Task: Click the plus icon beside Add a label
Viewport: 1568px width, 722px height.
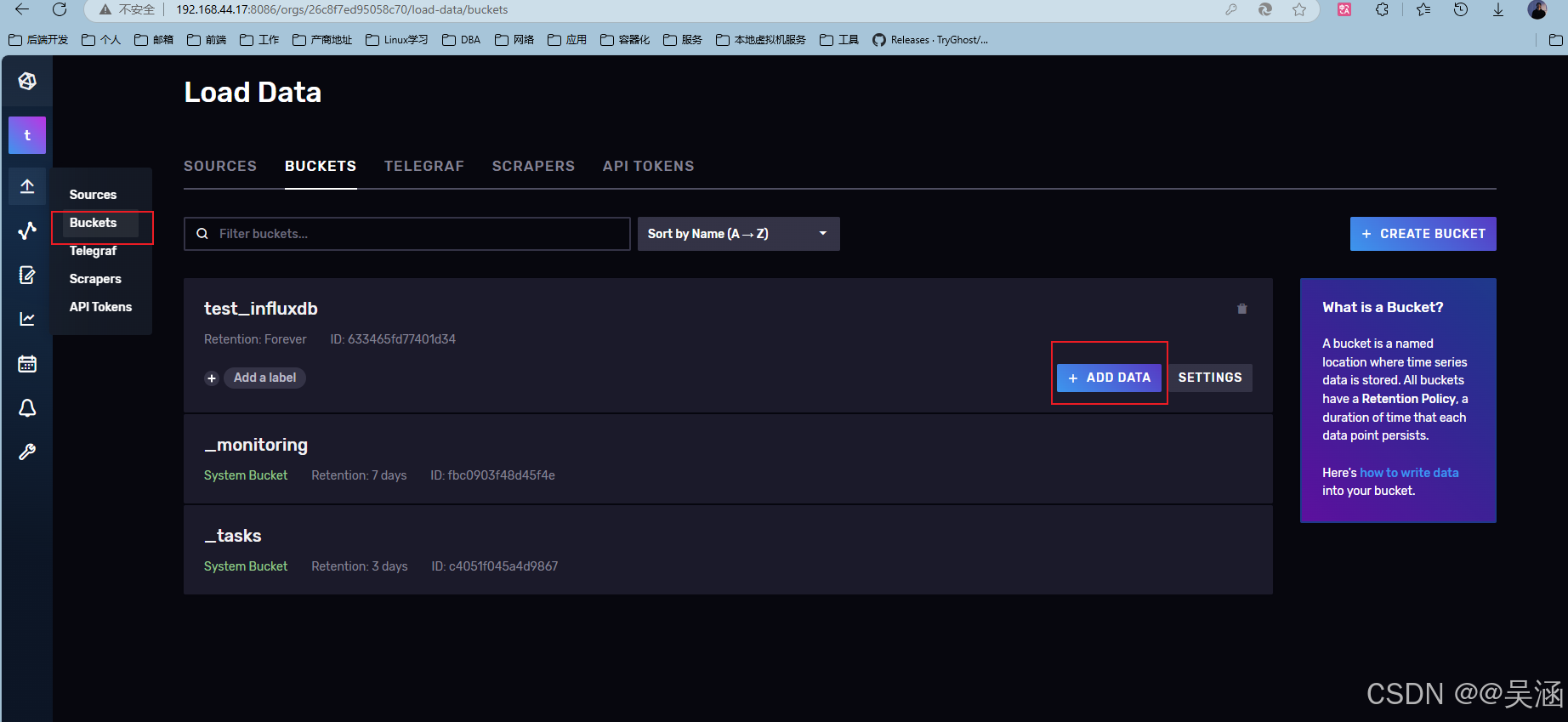Action: 212,378
